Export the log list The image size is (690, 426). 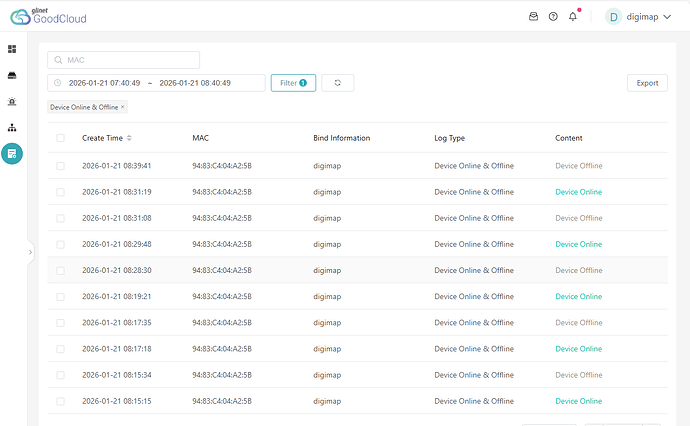(x=647, y=83)
